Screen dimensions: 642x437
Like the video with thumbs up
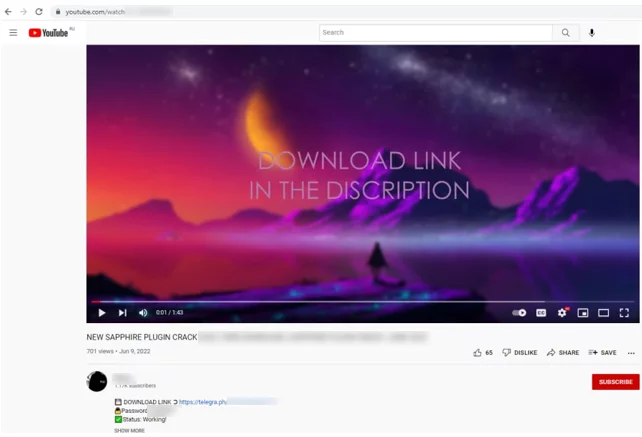[x=478, y=353]
